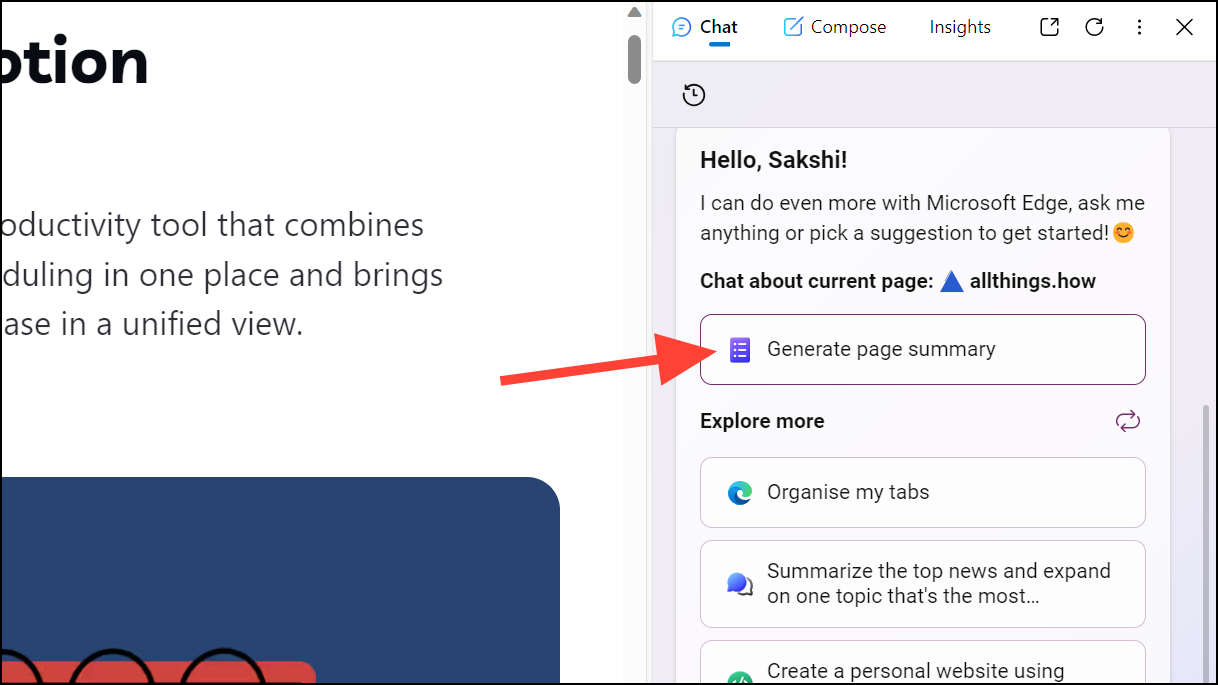
Task: Choose the Organise my tabs suggestion
Action: point(921,492)
